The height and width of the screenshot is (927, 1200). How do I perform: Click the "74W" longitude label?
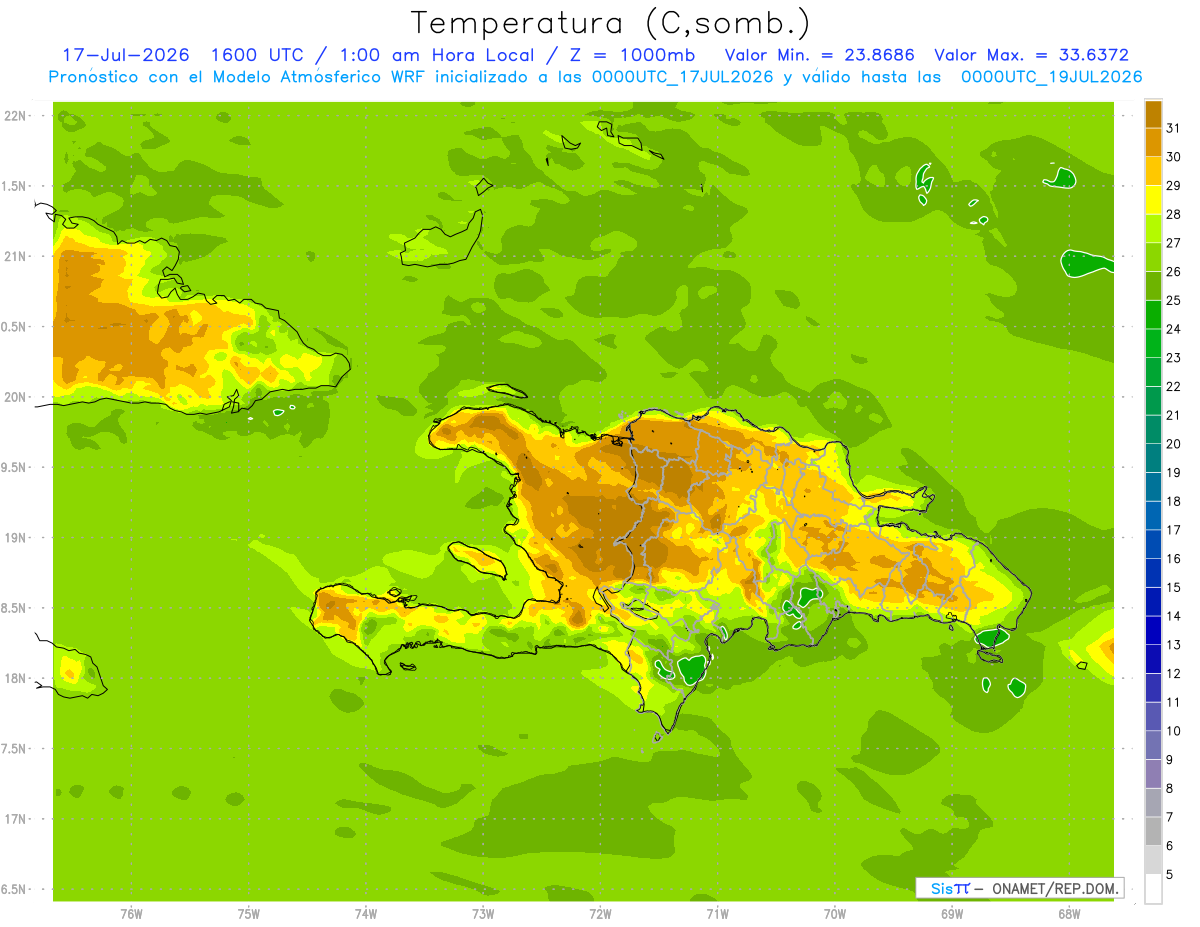point(366,914)
